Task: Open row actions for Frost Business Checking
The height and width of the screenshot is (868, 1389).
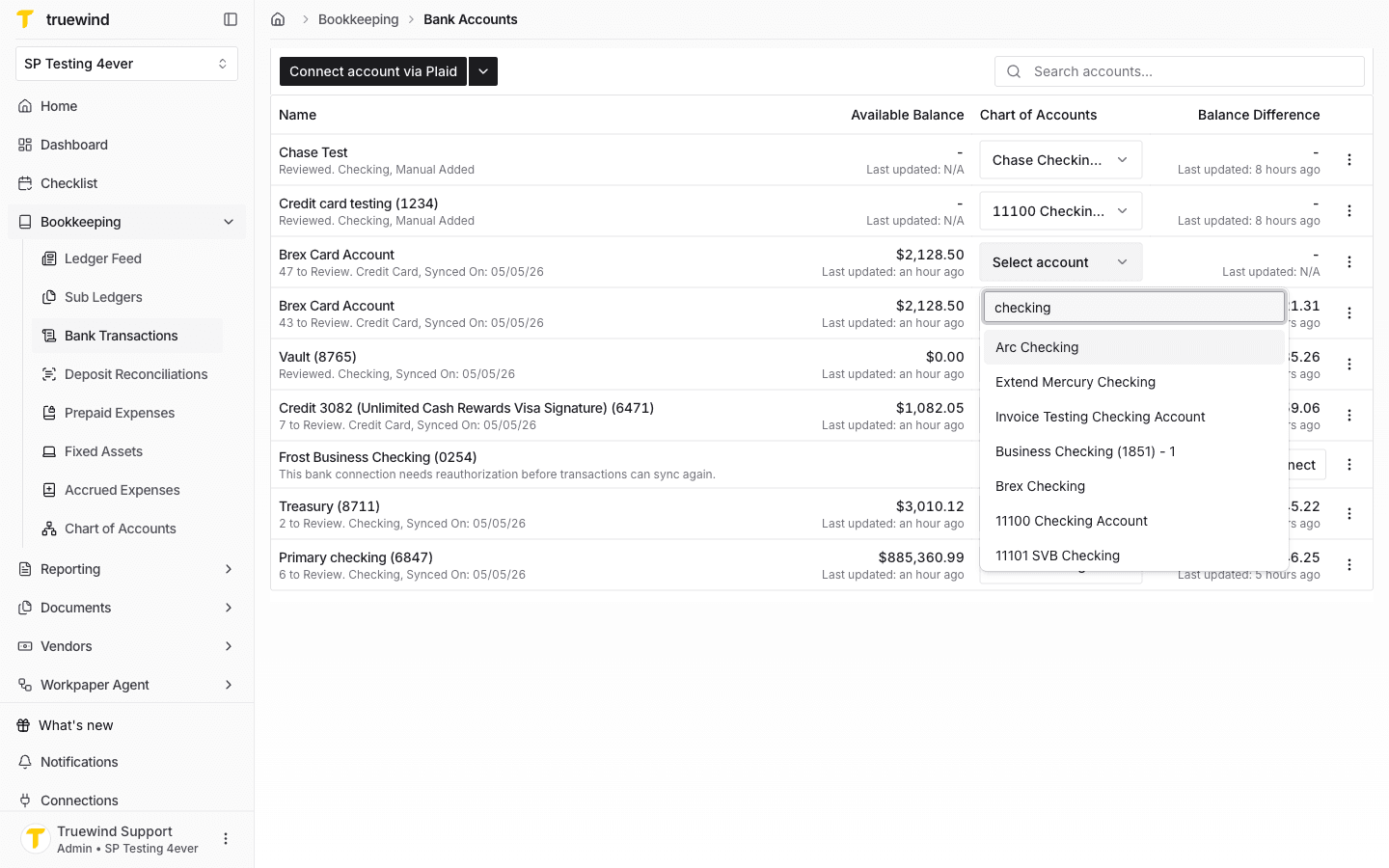Action: click(x=1349, y=465)
